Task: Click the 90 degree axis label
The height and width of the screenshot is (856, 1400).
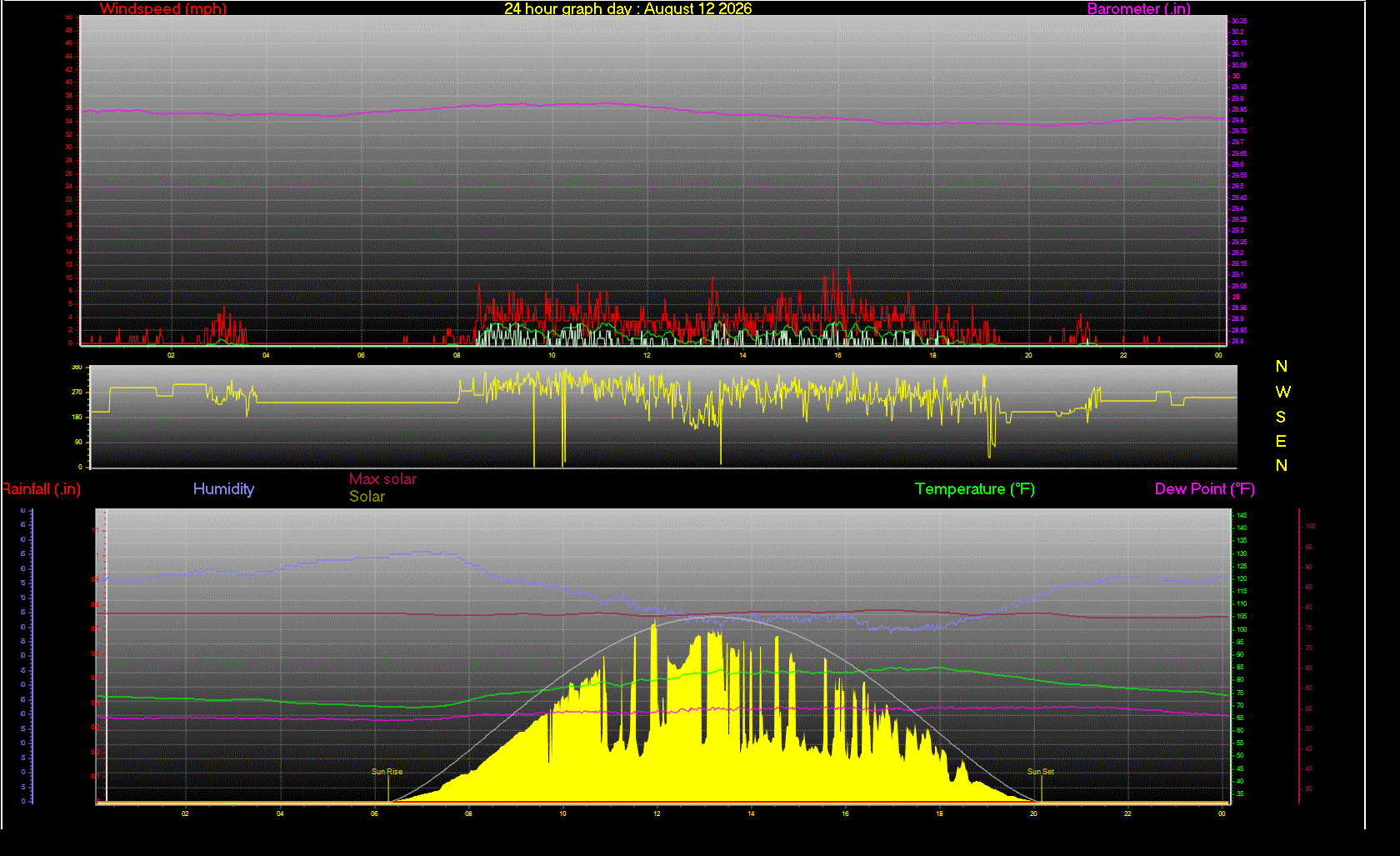Action: click(79, 442)
